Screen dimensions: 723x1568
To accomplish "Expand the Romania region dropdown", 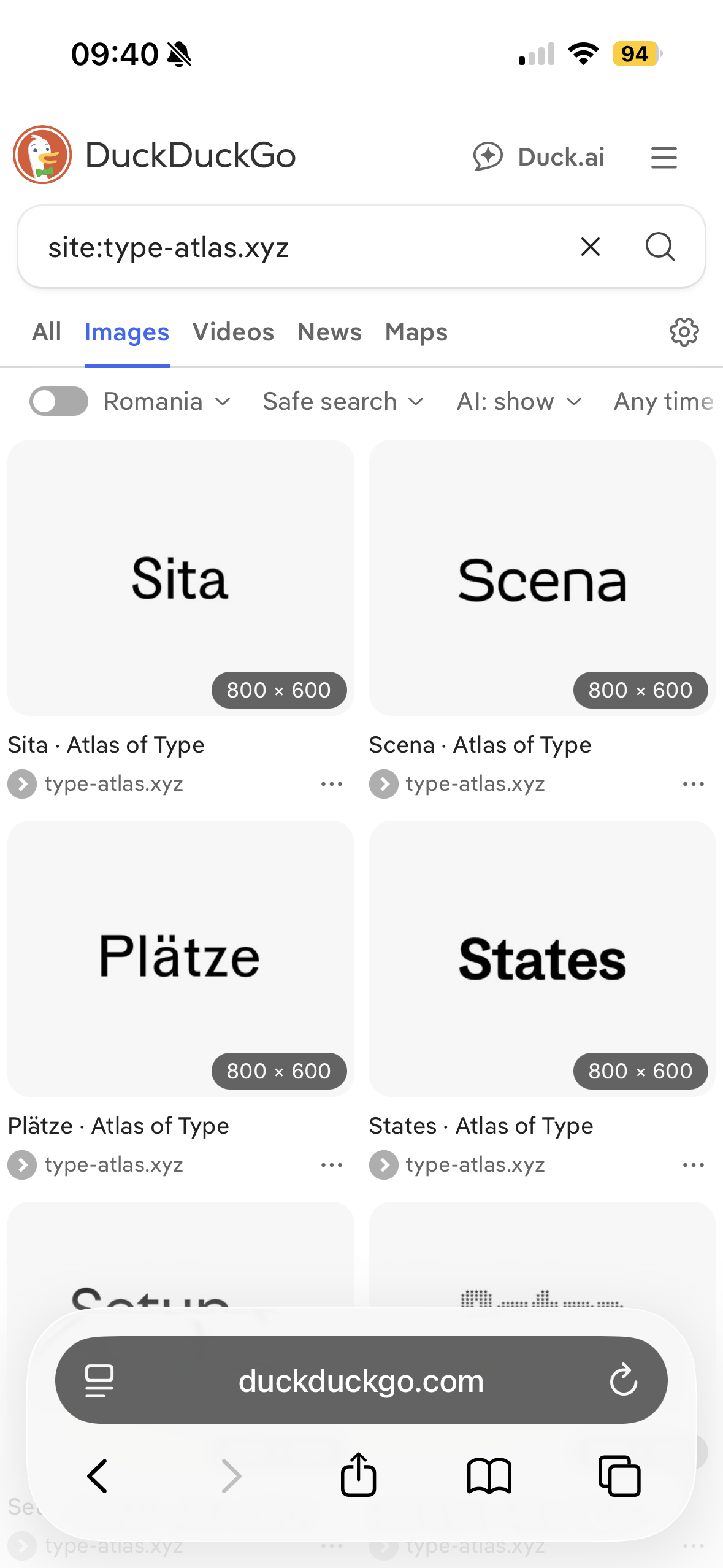I will click(x=167, y=402).
